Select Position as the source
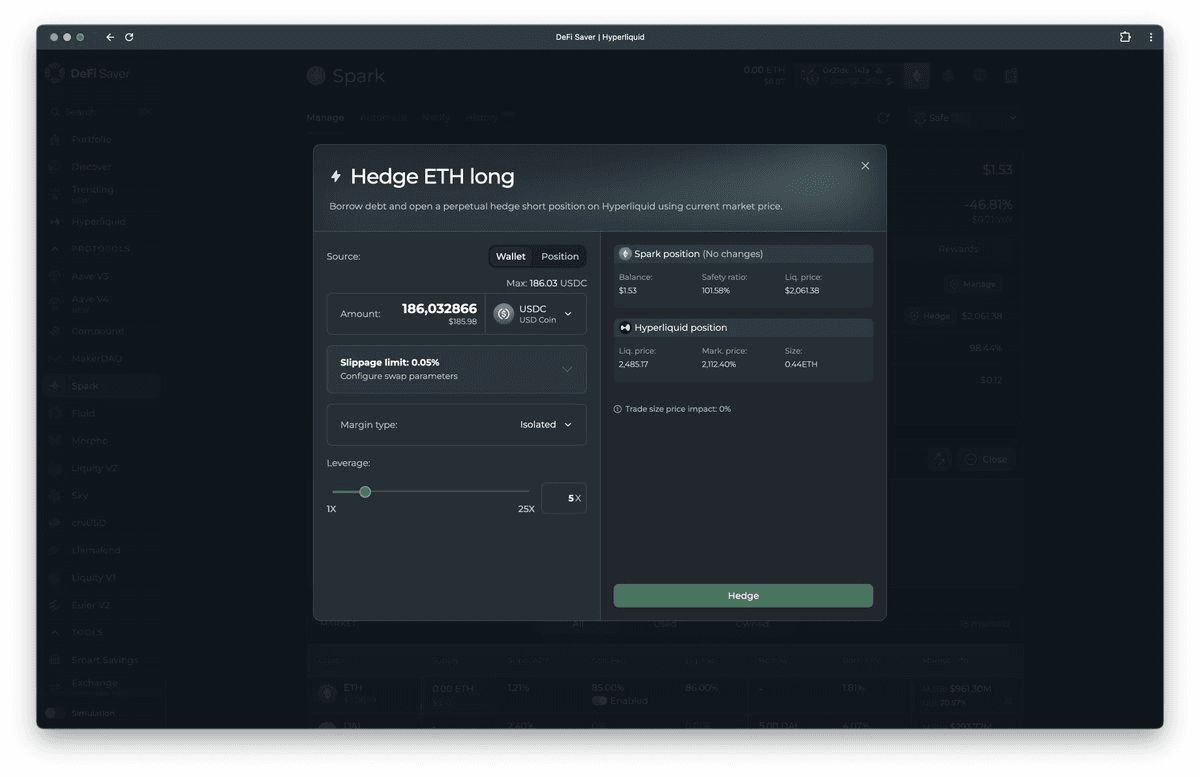The width and height of the screenshot is (1200, 777). pos(560,256)
